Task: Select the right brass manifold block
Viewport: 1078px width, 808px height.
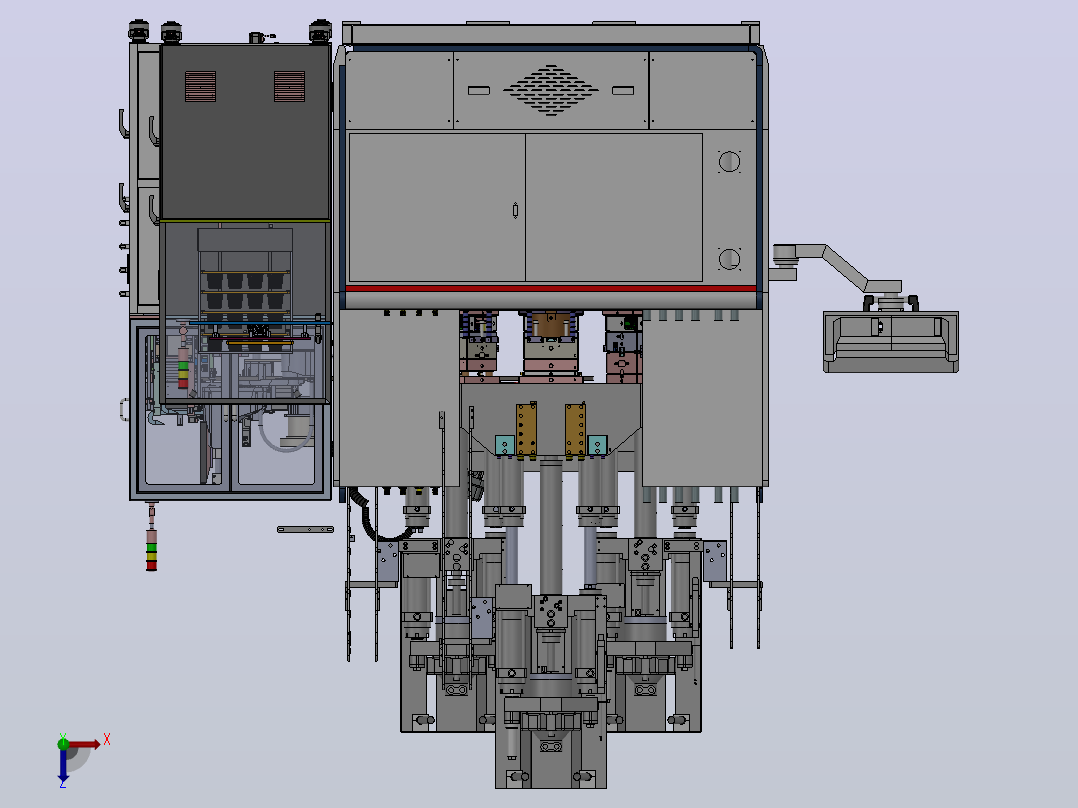Action: (x=575, y=430)
